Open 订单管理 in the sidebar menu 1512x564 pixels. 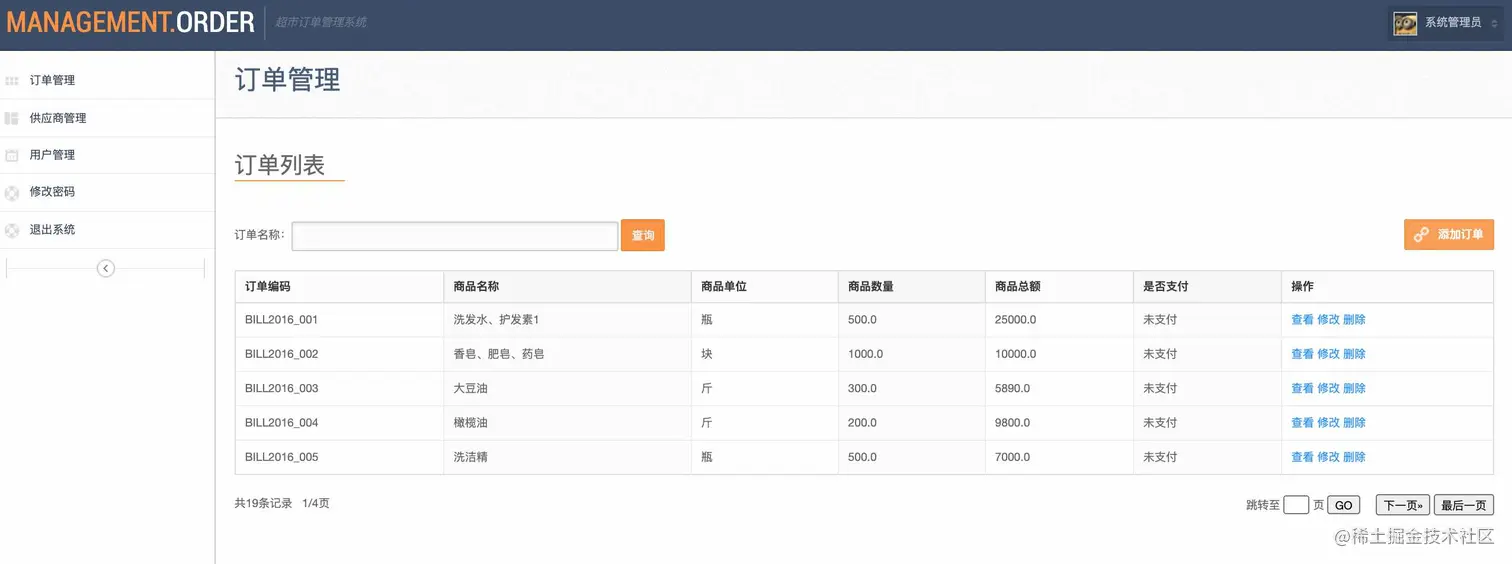pos(107,80)
